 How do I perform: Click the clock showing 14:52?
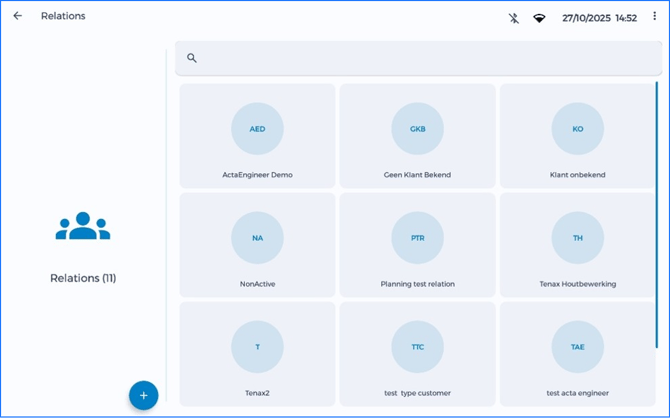pos(626,18)
